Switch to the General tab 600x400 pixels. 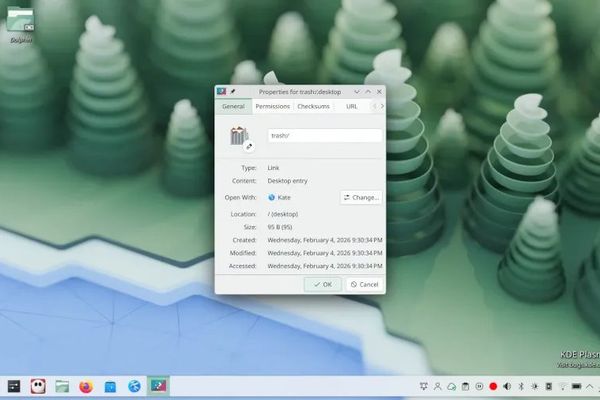point(233,106)
